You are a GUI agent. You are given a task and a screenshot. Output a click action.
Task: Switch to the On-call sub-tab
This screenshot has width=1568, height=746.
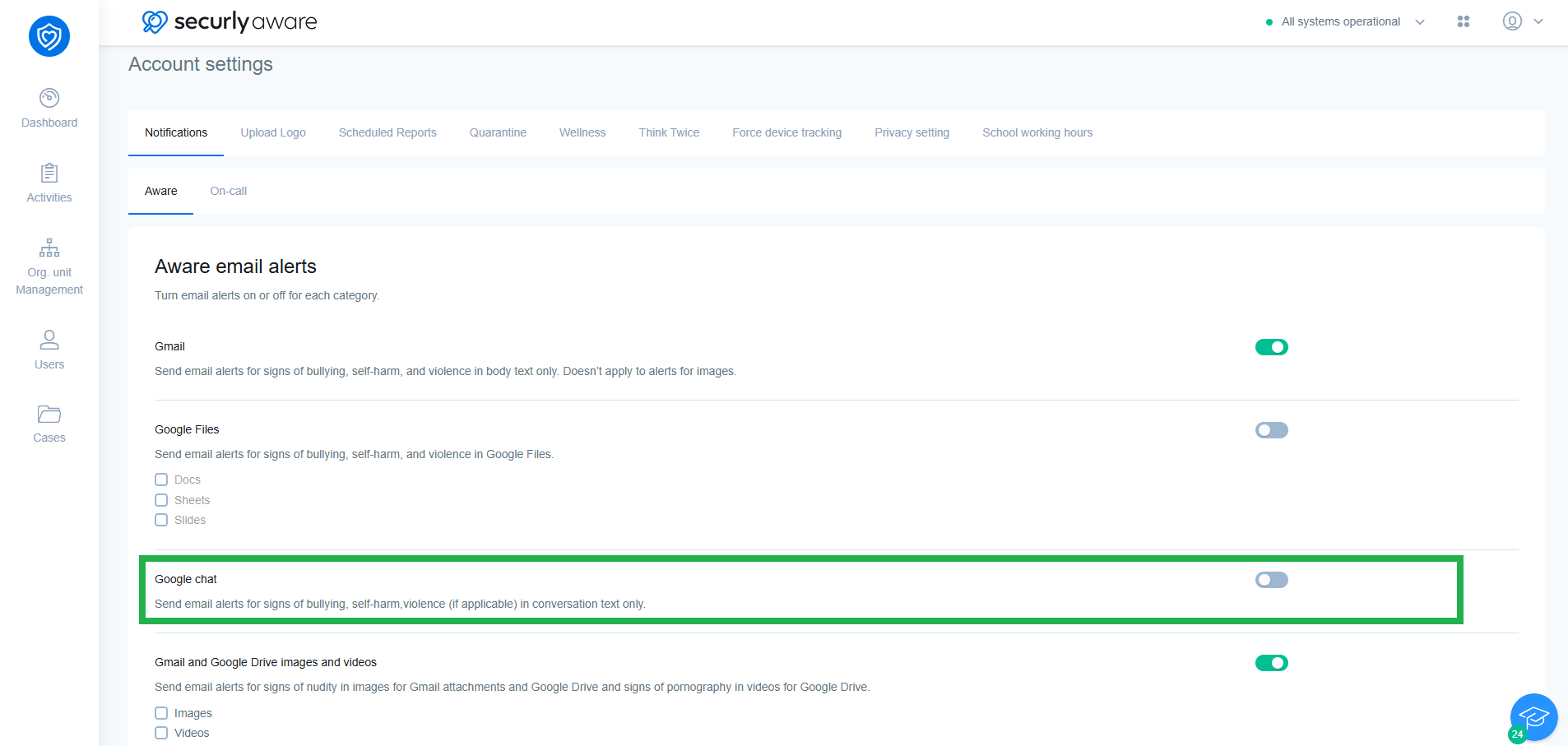click(228, 191)
